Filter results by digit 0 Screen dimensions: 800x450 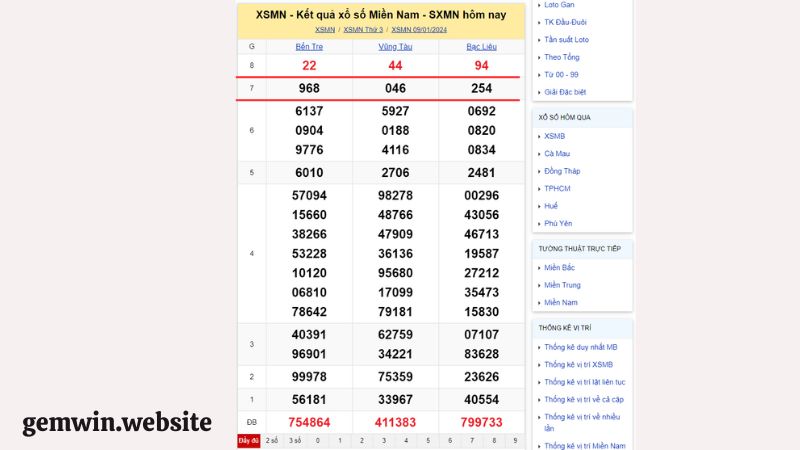click(x=317, y=440)
